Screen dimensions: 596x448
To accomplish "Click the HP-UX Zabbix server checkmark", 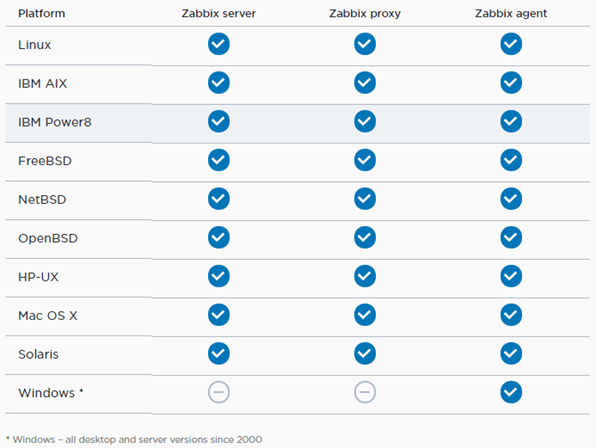I will (x=219, y=276).
